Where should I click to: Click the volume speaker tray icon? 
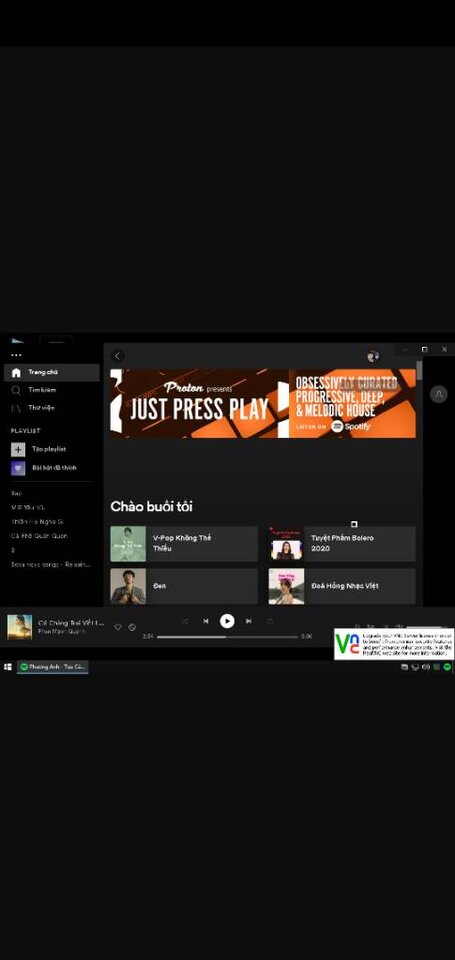coord(426,667)
